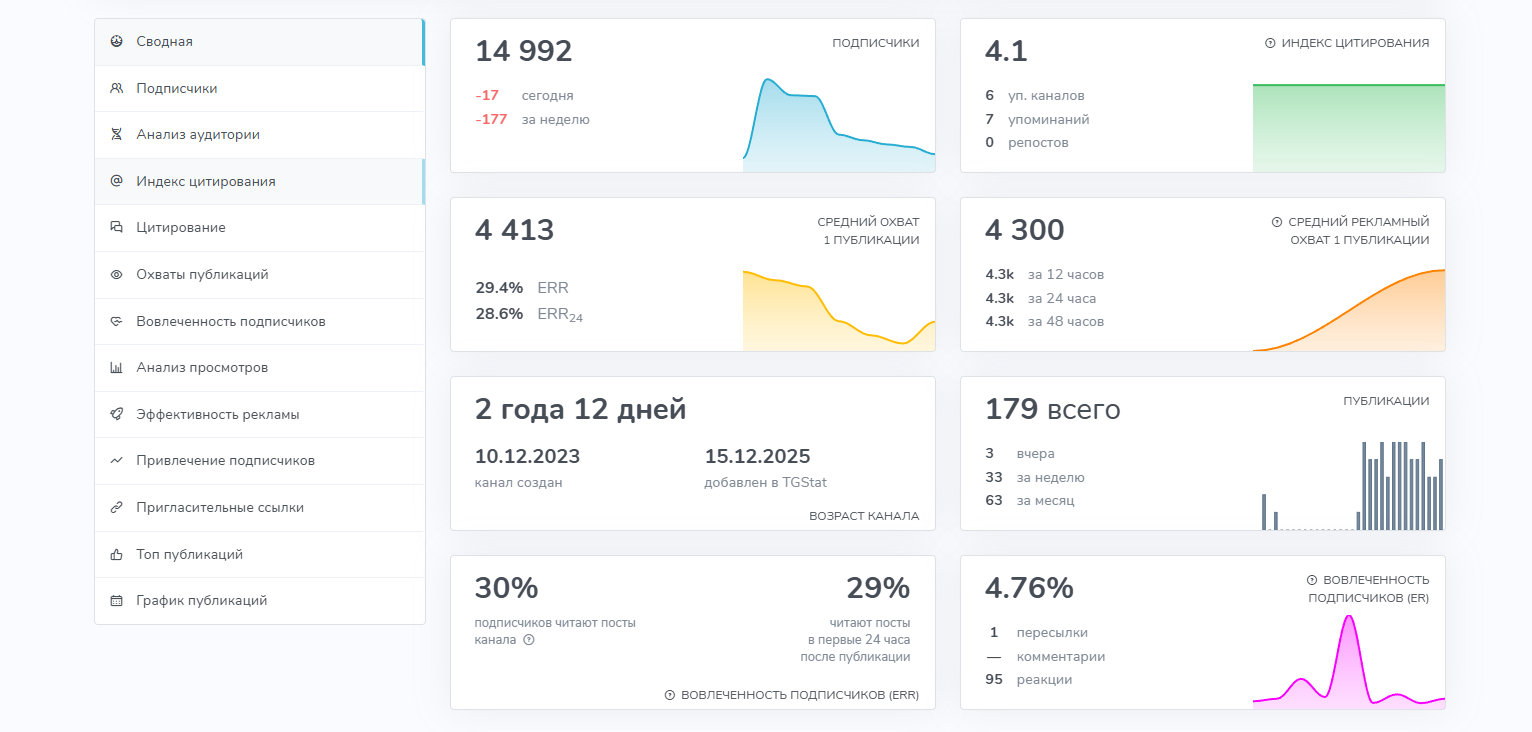
Task: Click the Охваты публикаций eye icon
Action: click(x=116, y=274)
